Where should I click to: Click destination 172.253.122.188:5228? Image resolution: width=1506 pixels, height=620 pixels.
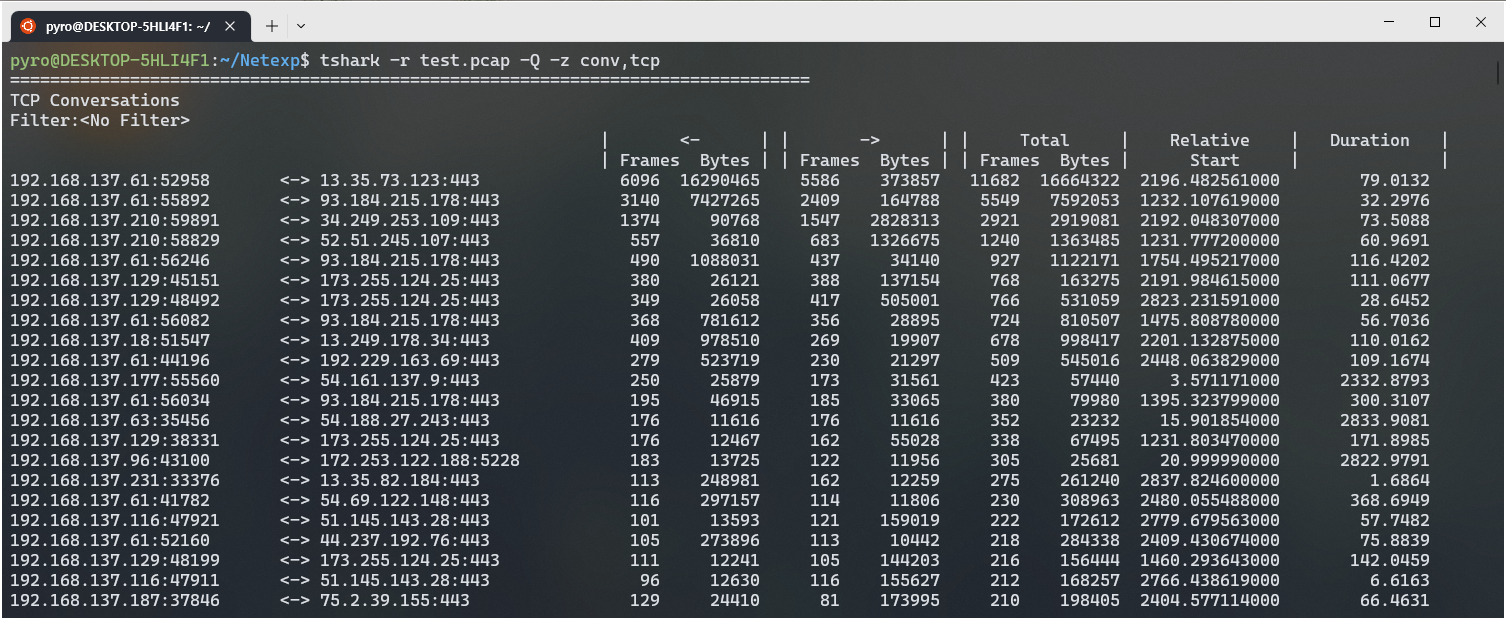point(420,460)
